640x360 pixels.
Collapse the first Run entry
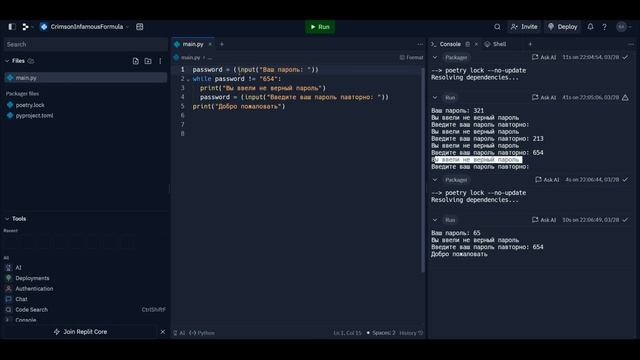(x=435, y=98)
